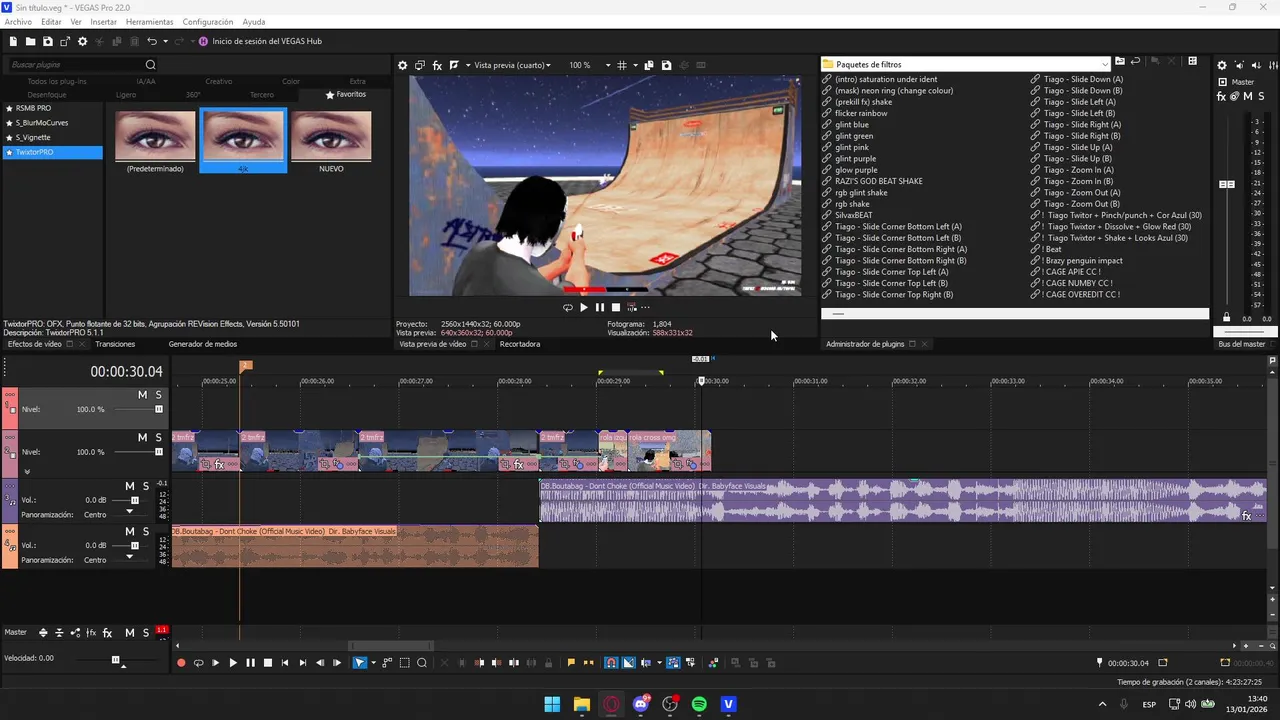Copy snapshot to clipboard in preview
The width and height of the screenshot is (1280, 720).
(649, 65)
